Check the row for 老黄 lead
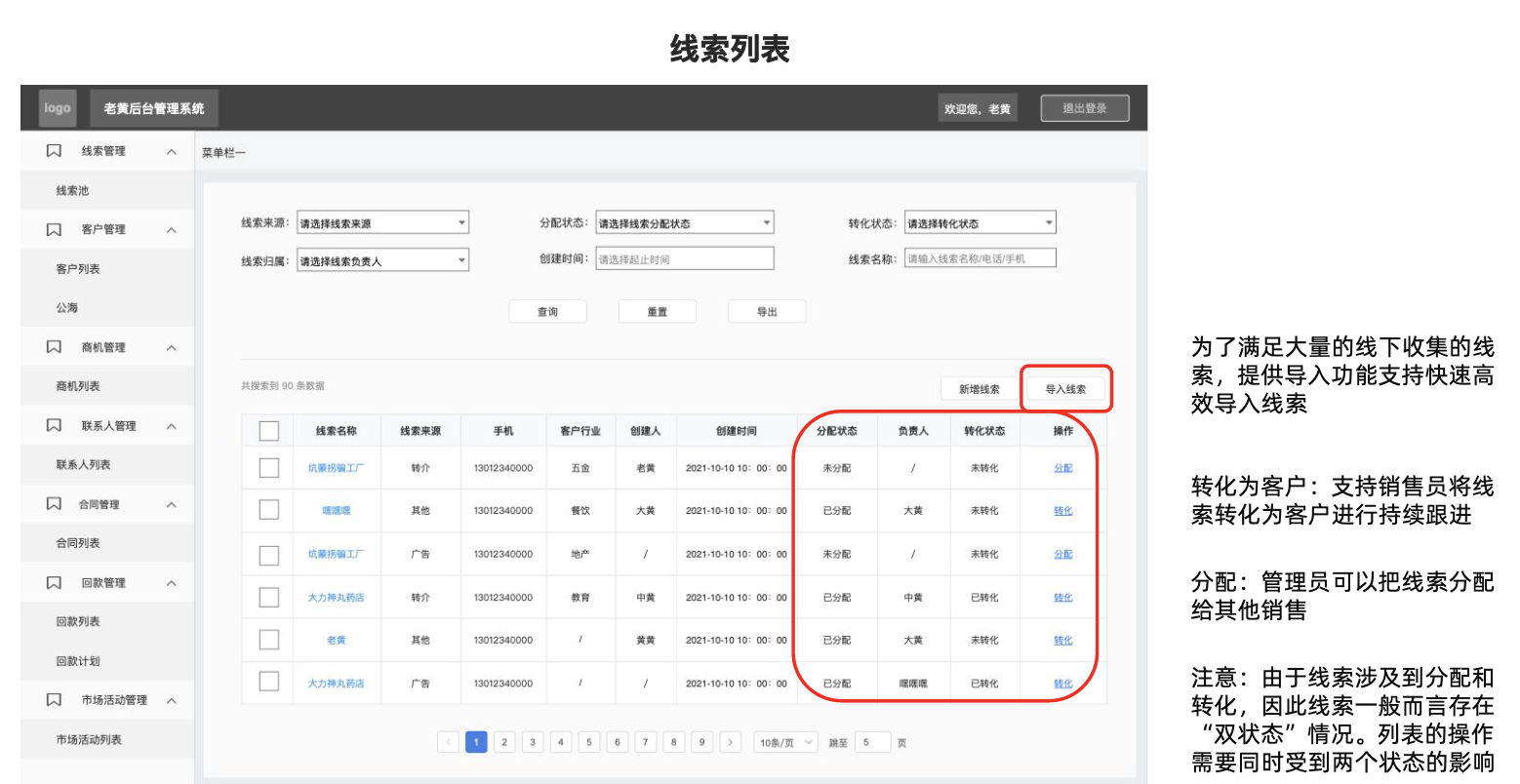The width and height of the screenshot is (1520, 784). click(269, 640)
